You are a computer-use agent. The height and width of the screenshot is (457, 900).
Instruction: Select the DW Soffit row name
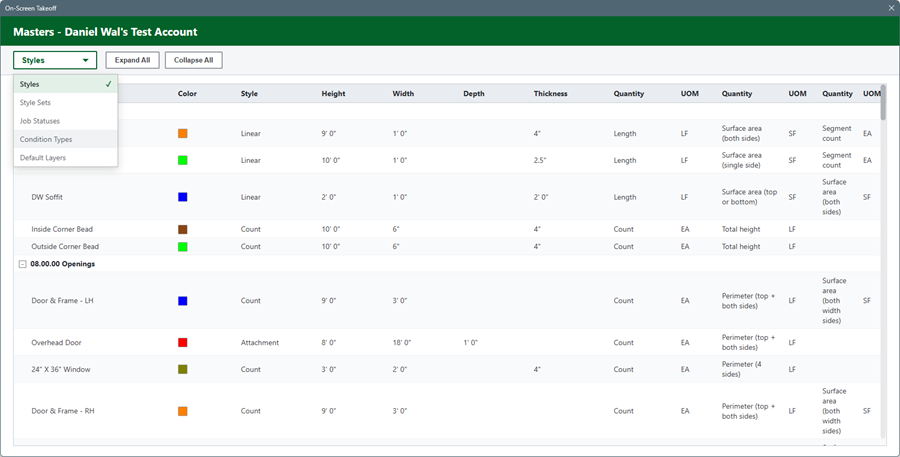pos(47,197)
